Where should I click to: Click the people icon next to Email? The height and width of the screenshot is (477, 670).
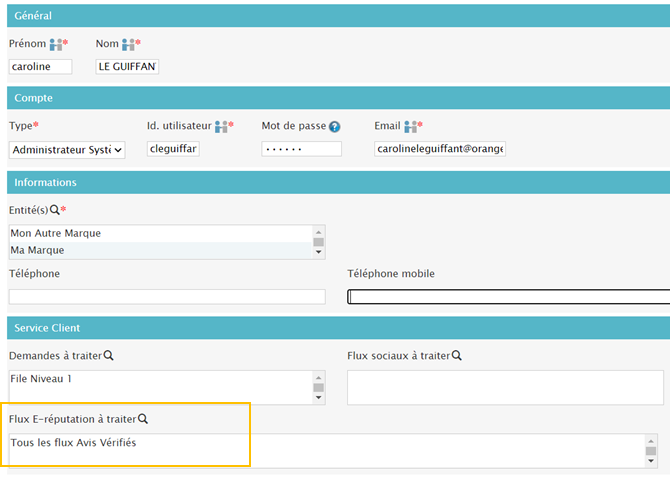coord(409,127)
